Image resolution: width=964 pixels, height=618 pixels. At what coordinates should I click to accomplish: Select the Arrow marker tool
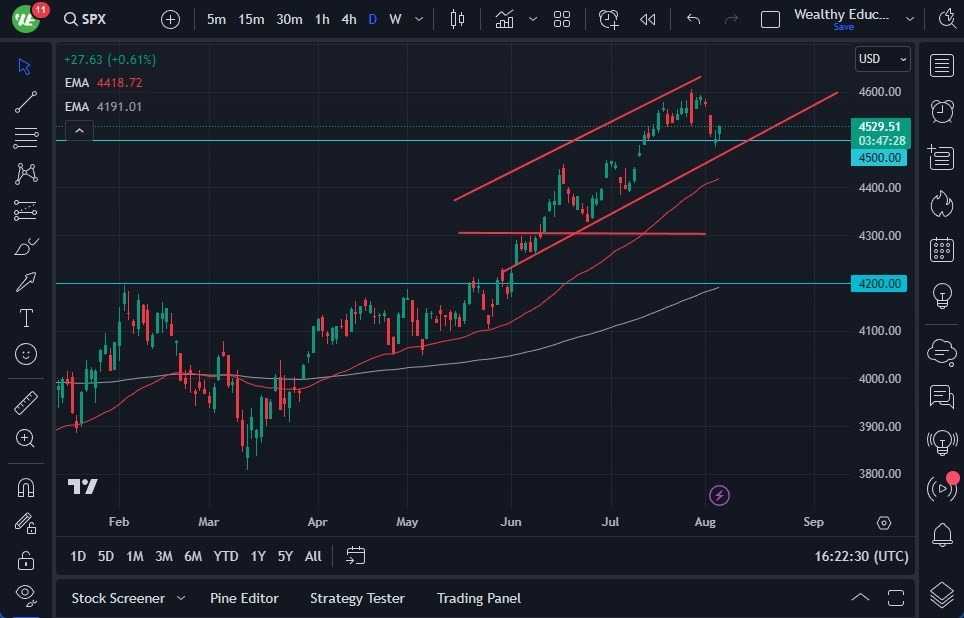click(25, 282)
